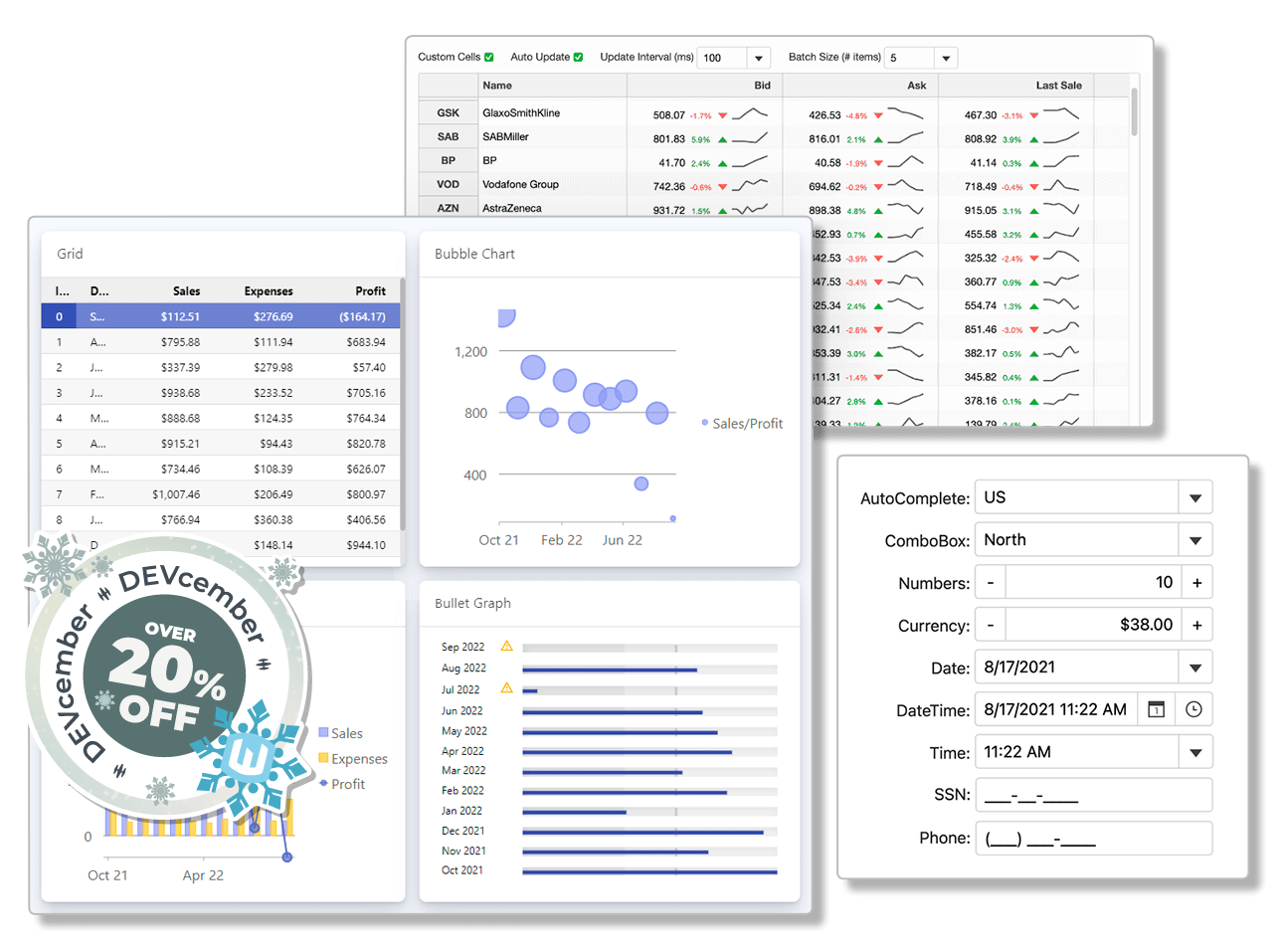Sort grid by Expenses column header
This screenshot has width=1283, height=952.
pyautogui.click(x=269, y=291)
